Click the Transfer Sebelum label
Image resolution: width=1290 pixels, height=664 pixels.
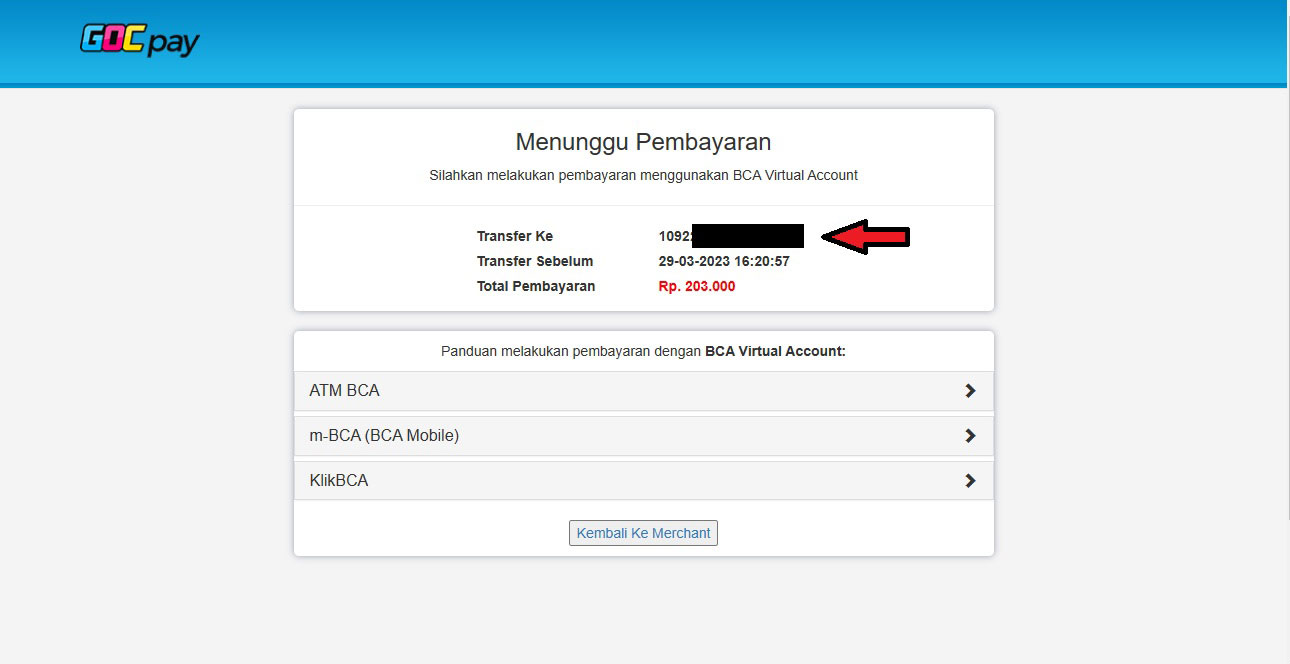click(x=535, y=261)
